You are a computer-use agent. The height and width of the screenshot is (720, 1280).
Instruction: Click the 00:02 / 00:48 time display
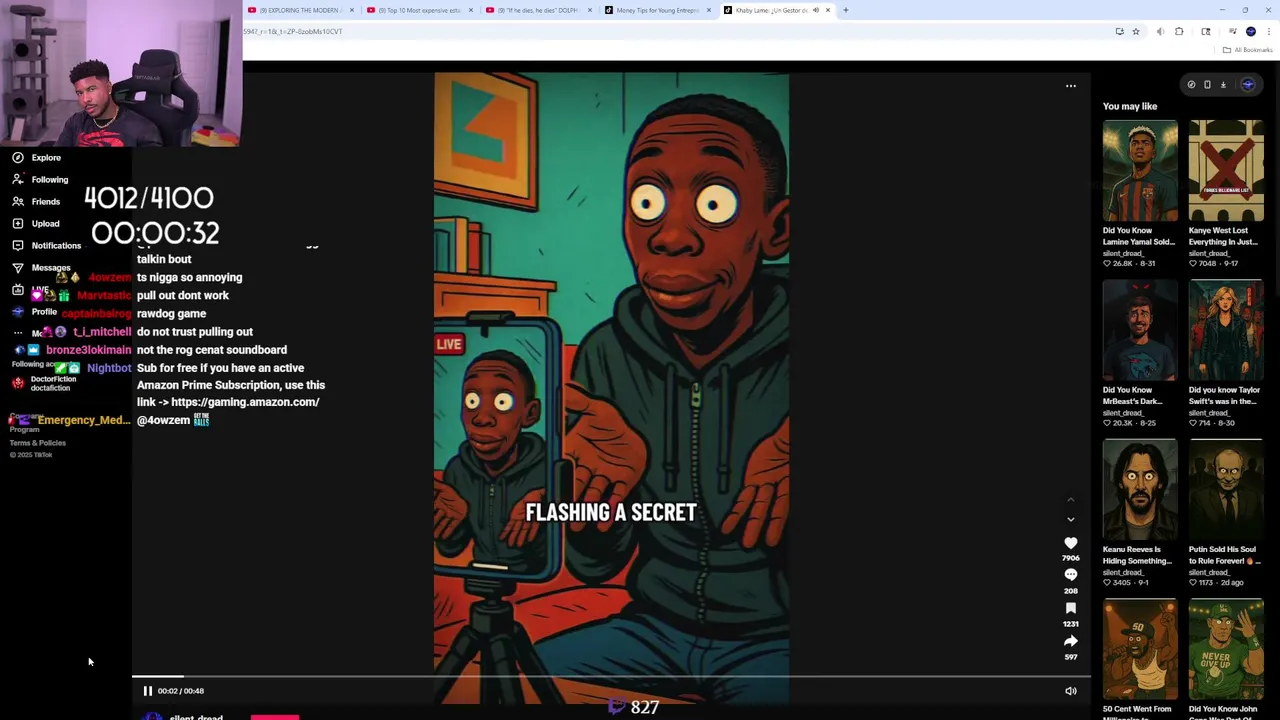(x=181, y=691)
